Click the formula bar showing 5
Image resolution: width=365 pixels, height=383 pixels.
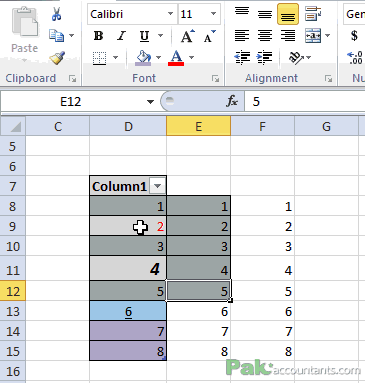coord(305,101)
